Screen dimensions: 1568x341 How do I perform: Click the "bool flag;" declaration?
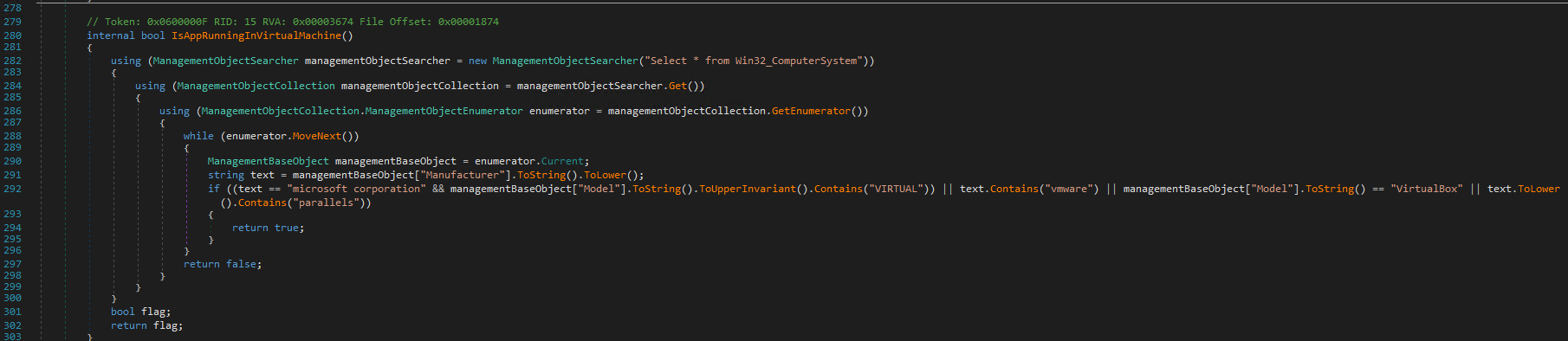point(140,312)
